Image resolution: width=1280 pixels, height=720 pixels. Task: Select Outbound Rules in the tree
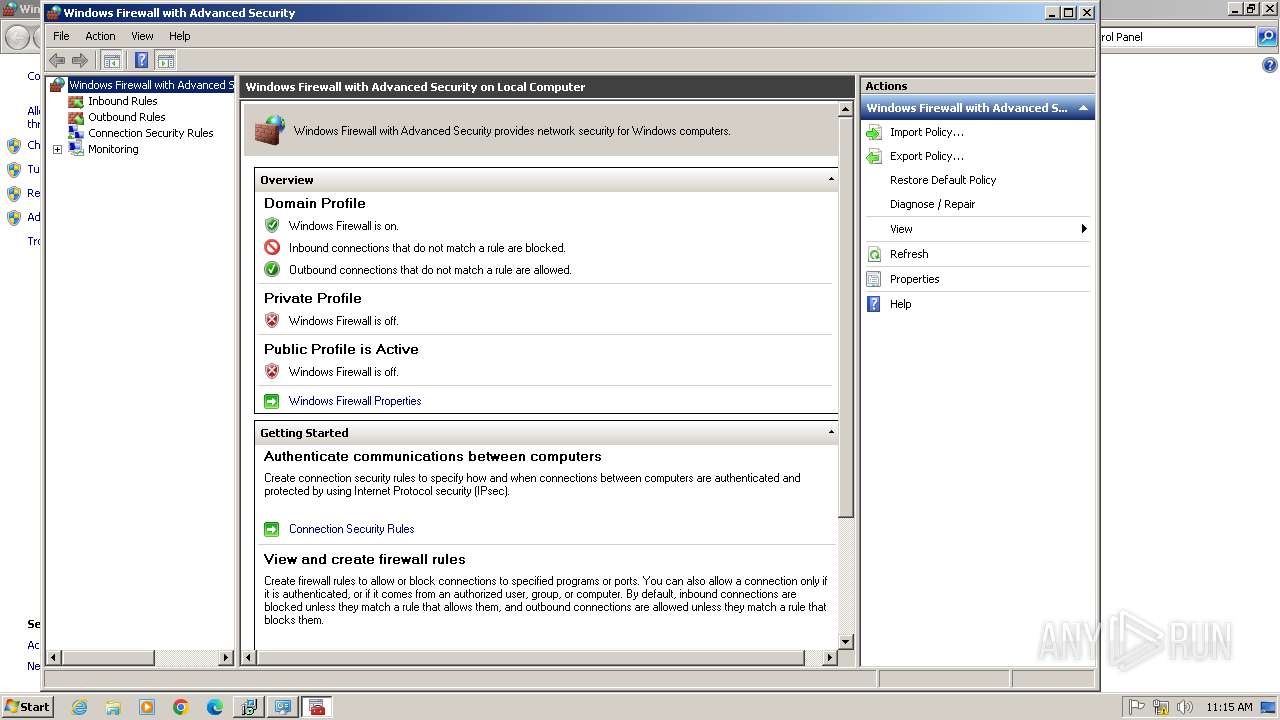click(x=127, y=117)
